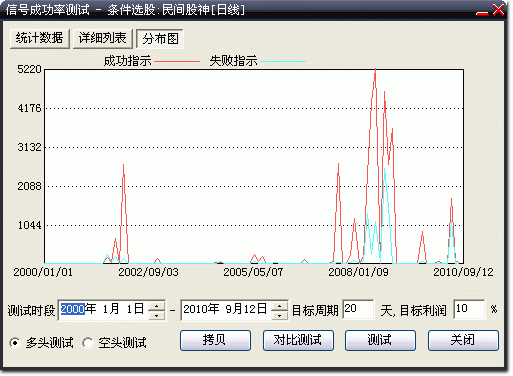Click the highlighted year 2000 in start date
The height and width of the screenshot is (376, 513).
pos(72,309)
